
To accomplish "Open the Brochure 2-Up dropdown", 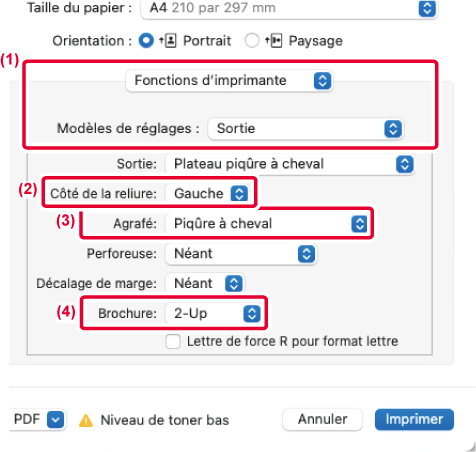I will tap(213, 314).
